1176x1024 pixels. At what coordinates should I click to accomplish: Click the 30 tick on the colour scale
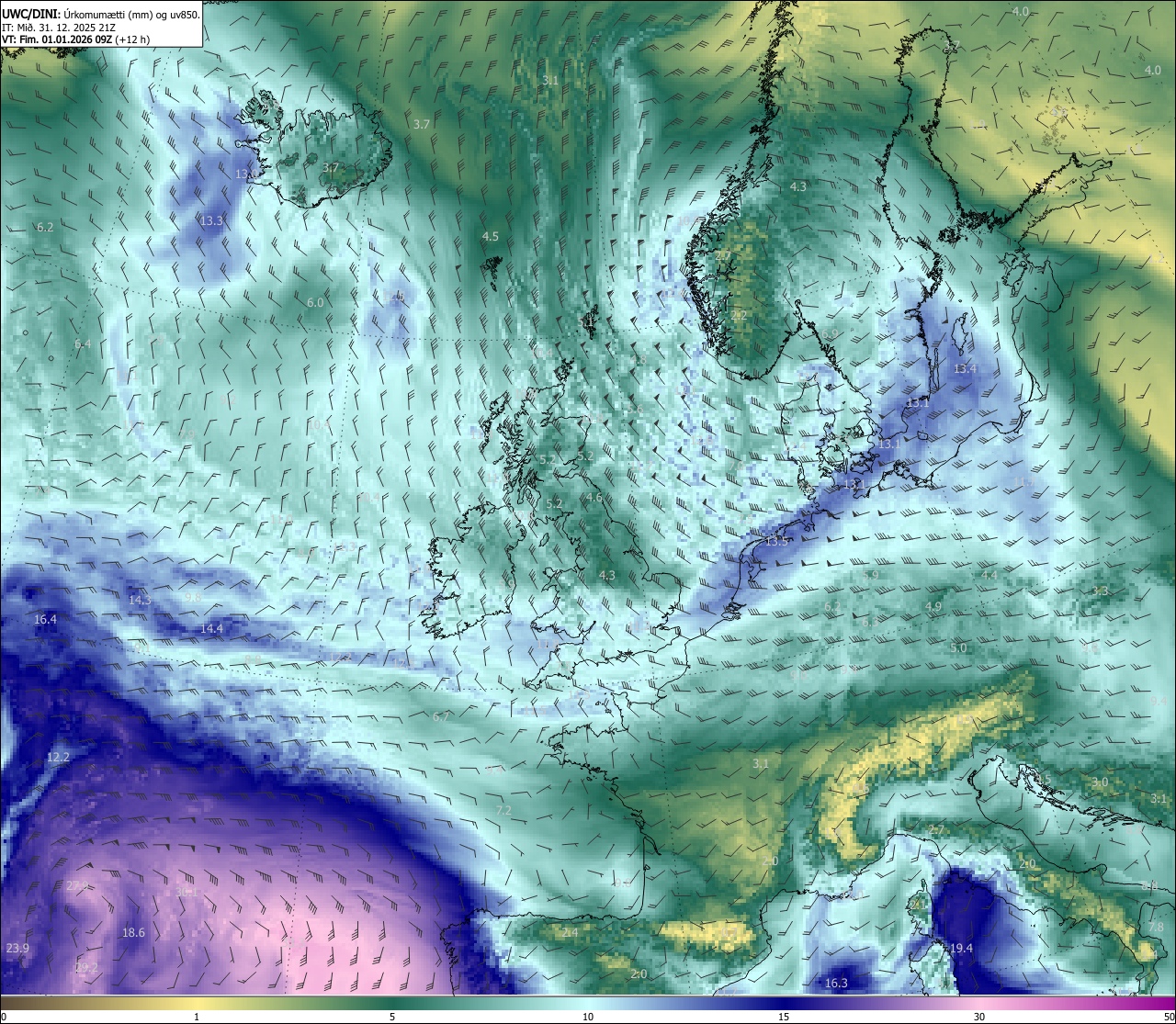[979, 1017]
